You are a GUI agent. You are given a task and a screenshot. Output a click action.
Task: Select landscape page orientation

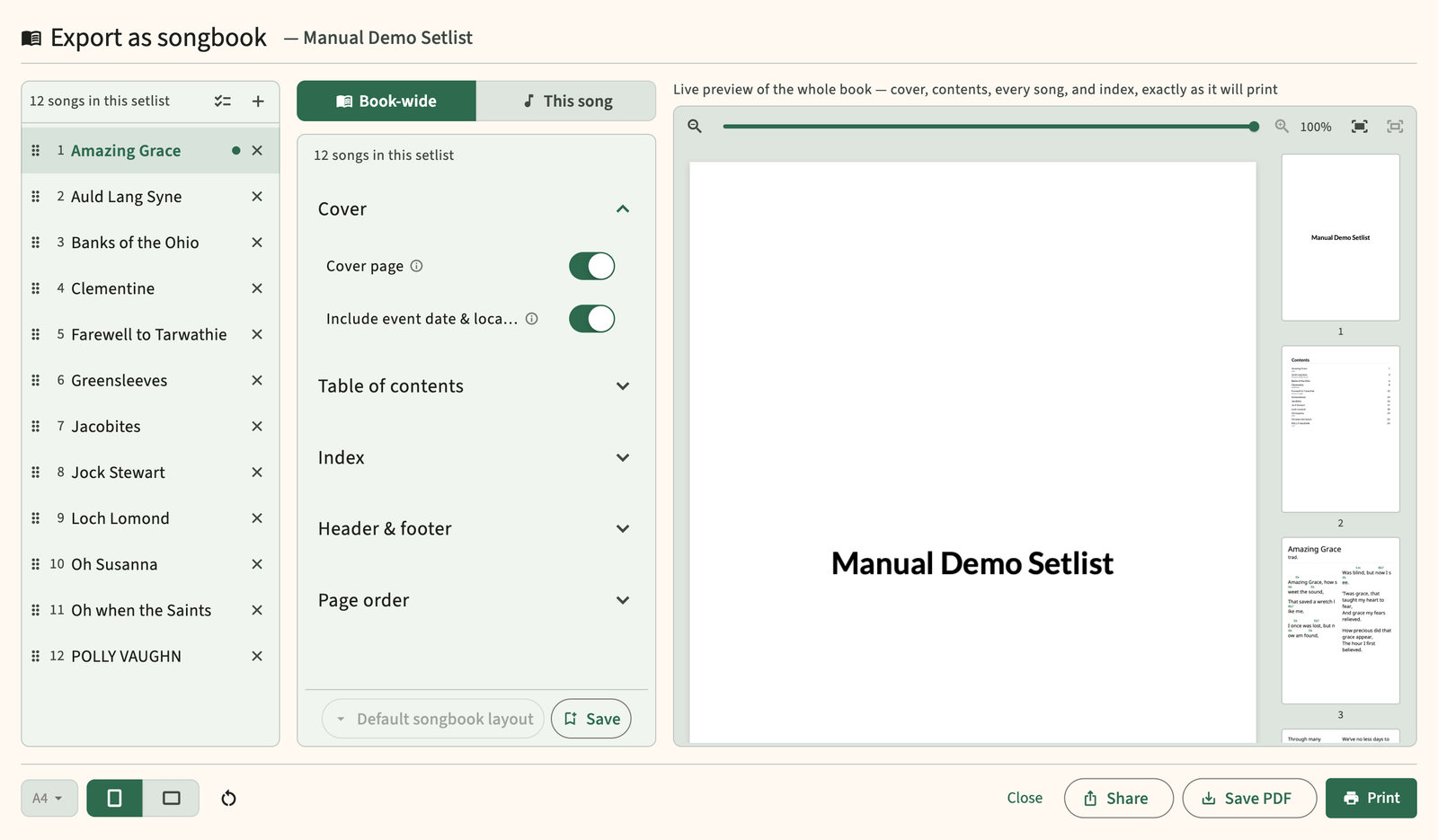tap(171, 798)
